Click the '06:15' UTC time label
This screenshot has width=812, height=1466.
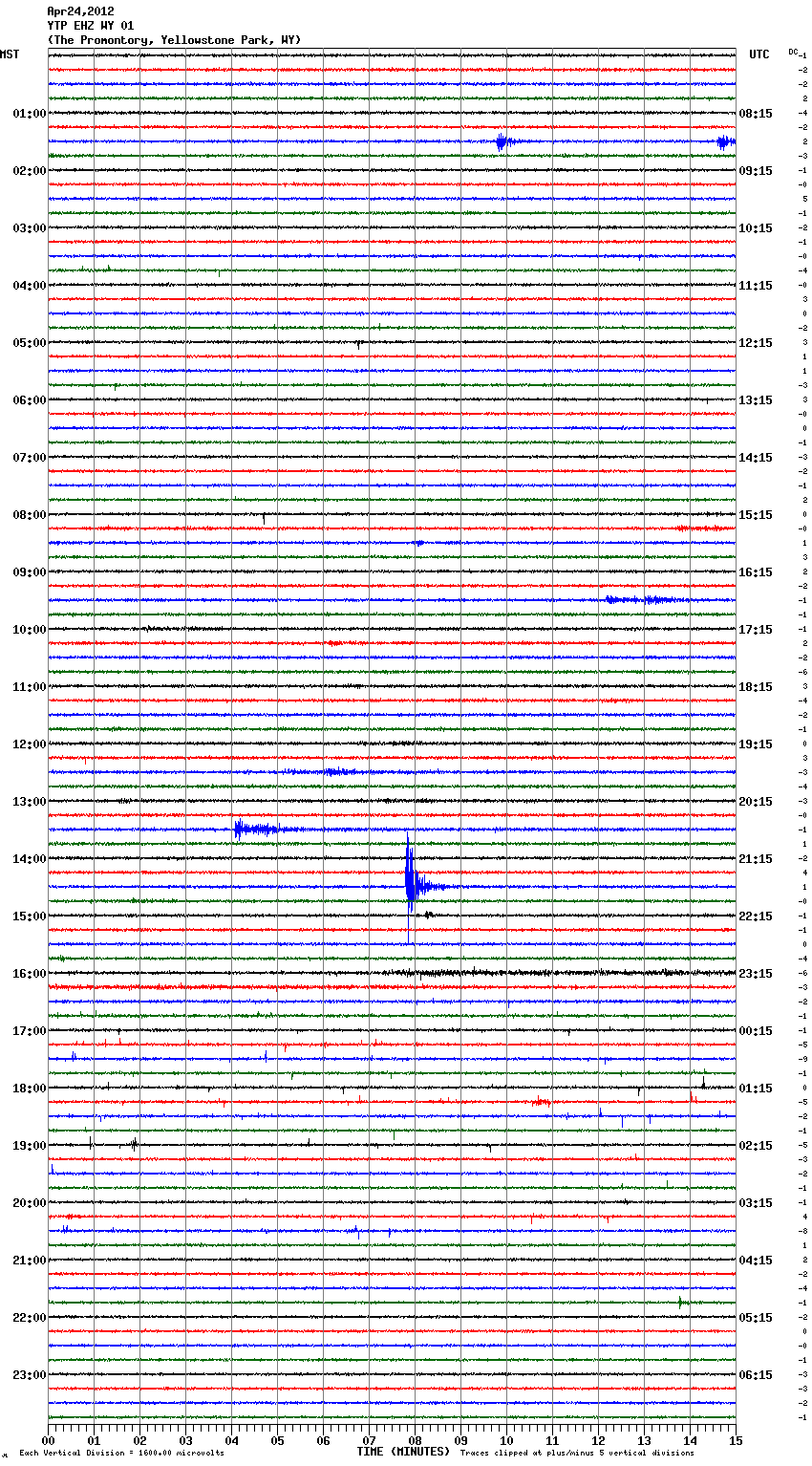pyautogui.click(x=756, y=1375)
